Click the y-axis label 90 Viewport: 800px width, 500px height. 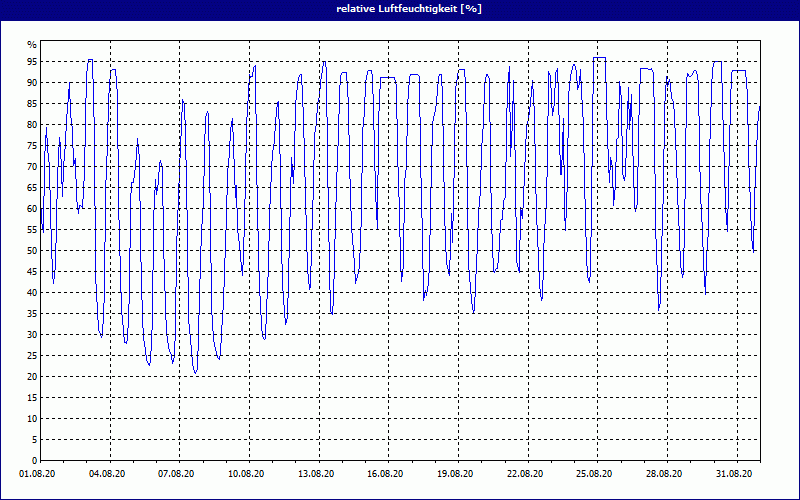coord(32,83)
